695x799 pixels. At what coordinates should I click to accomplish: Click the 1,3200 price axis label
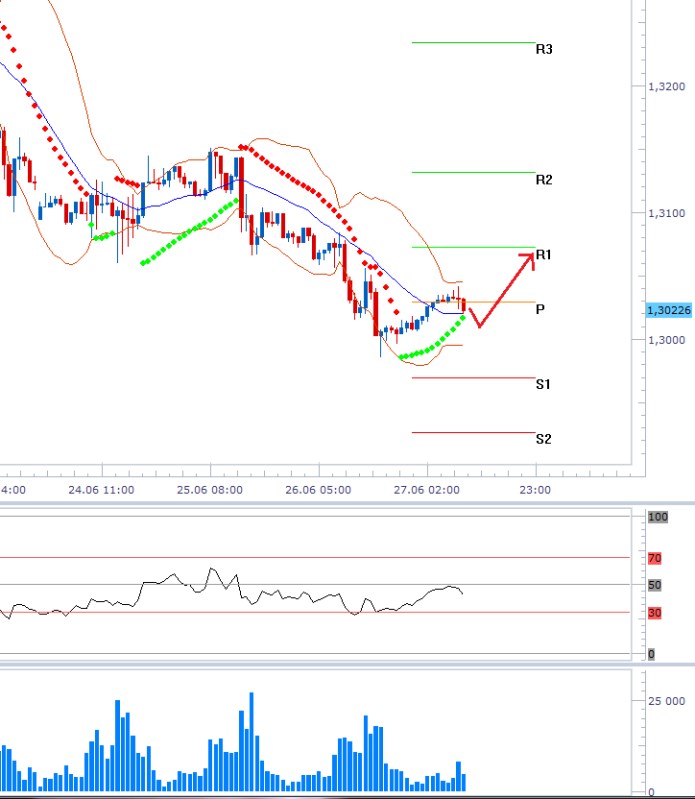click(x=666, y=87)
